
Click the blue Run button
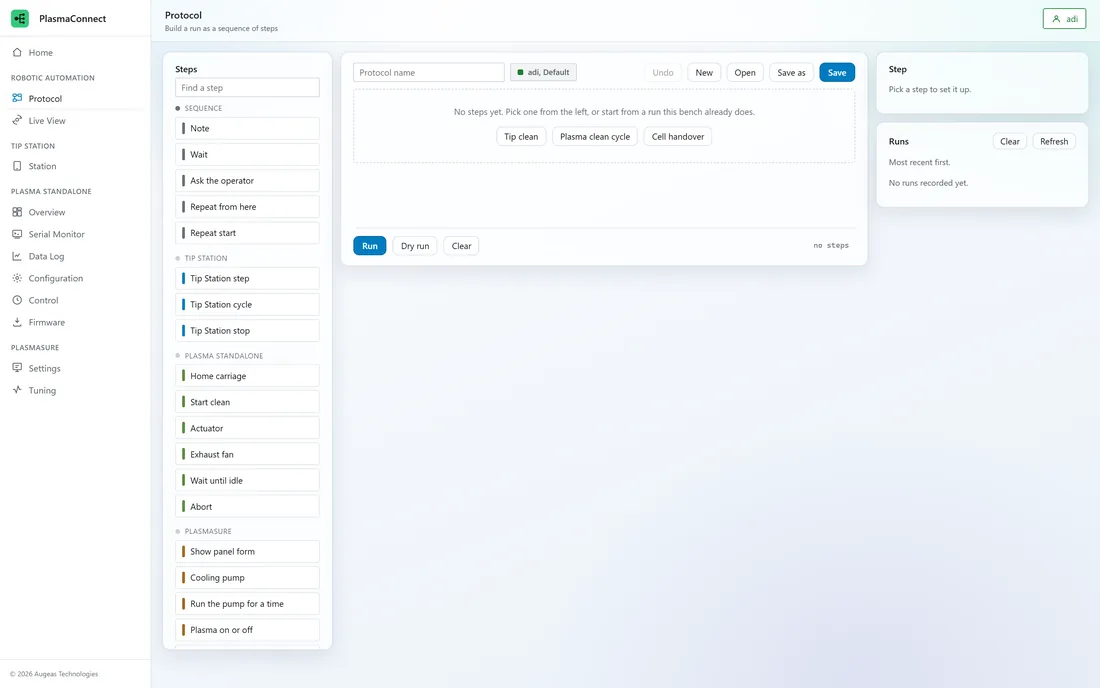pos(370,245)
